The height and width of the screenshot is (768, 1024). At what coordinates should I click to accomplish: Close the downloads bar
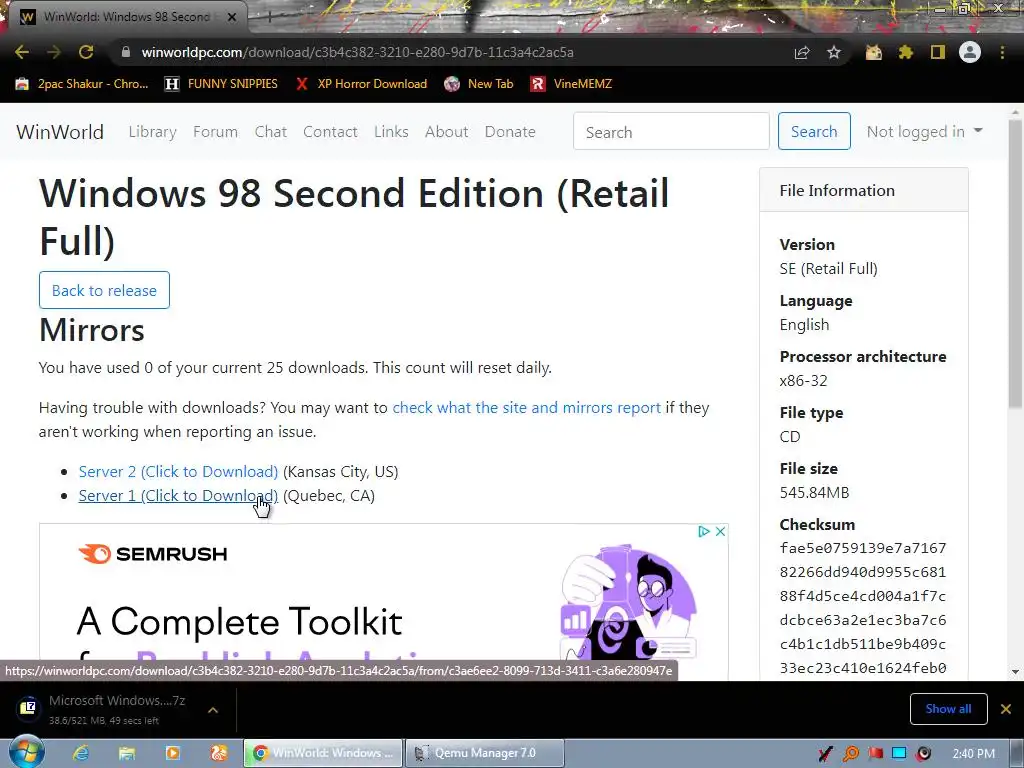pos(1006,709)
